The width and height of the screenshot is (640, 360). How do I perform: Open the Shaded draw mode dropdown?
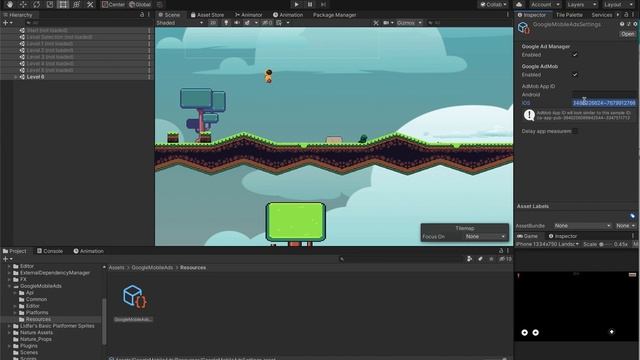coord(180,23)
